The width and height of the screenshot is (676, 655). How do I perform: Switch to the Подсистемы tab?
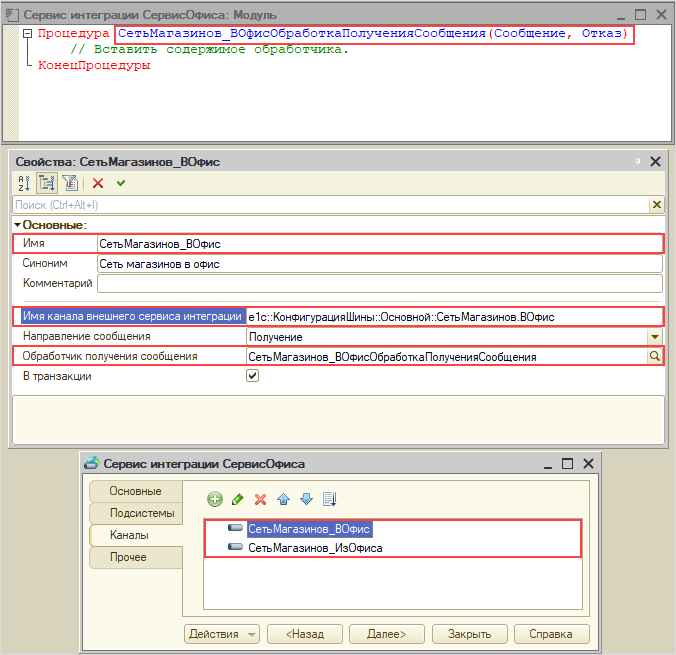136,513
